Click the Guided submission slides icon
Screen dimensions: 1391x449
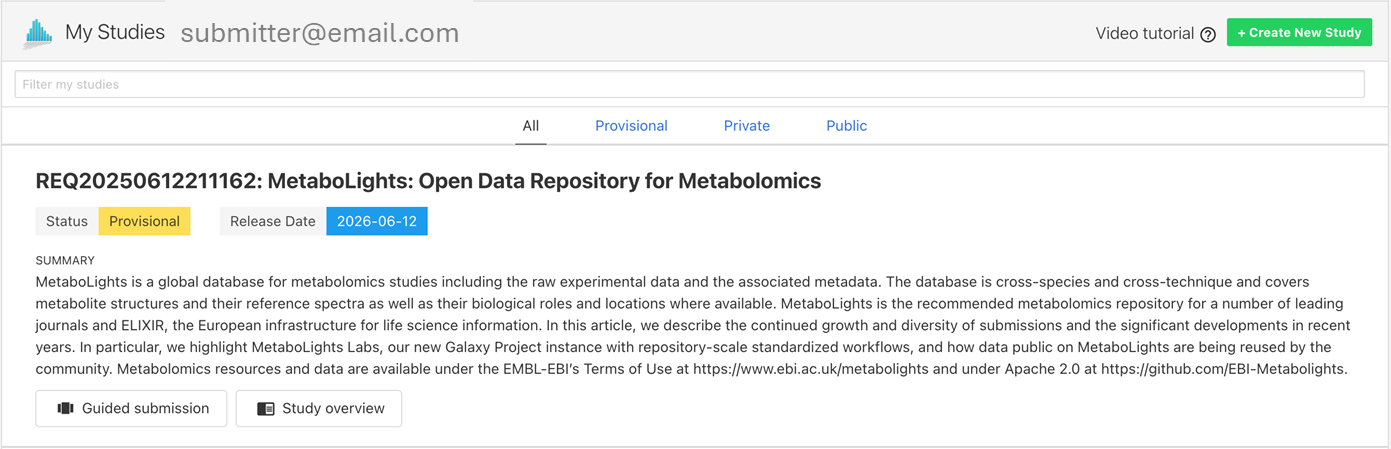click(x=66, y=408)
